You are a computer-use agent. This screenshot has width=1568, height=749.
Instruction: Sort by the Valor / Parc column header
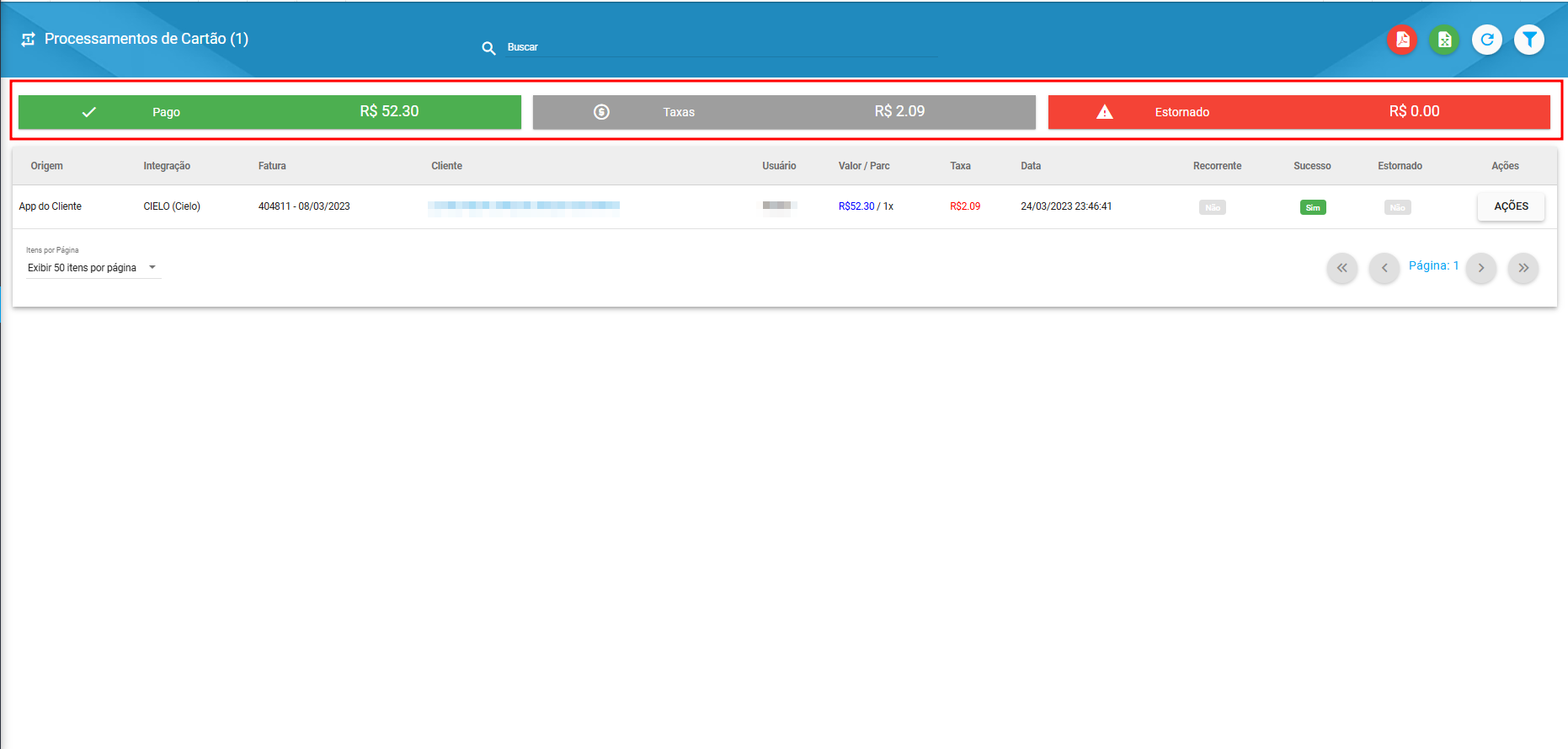click(x=864, y=166)
